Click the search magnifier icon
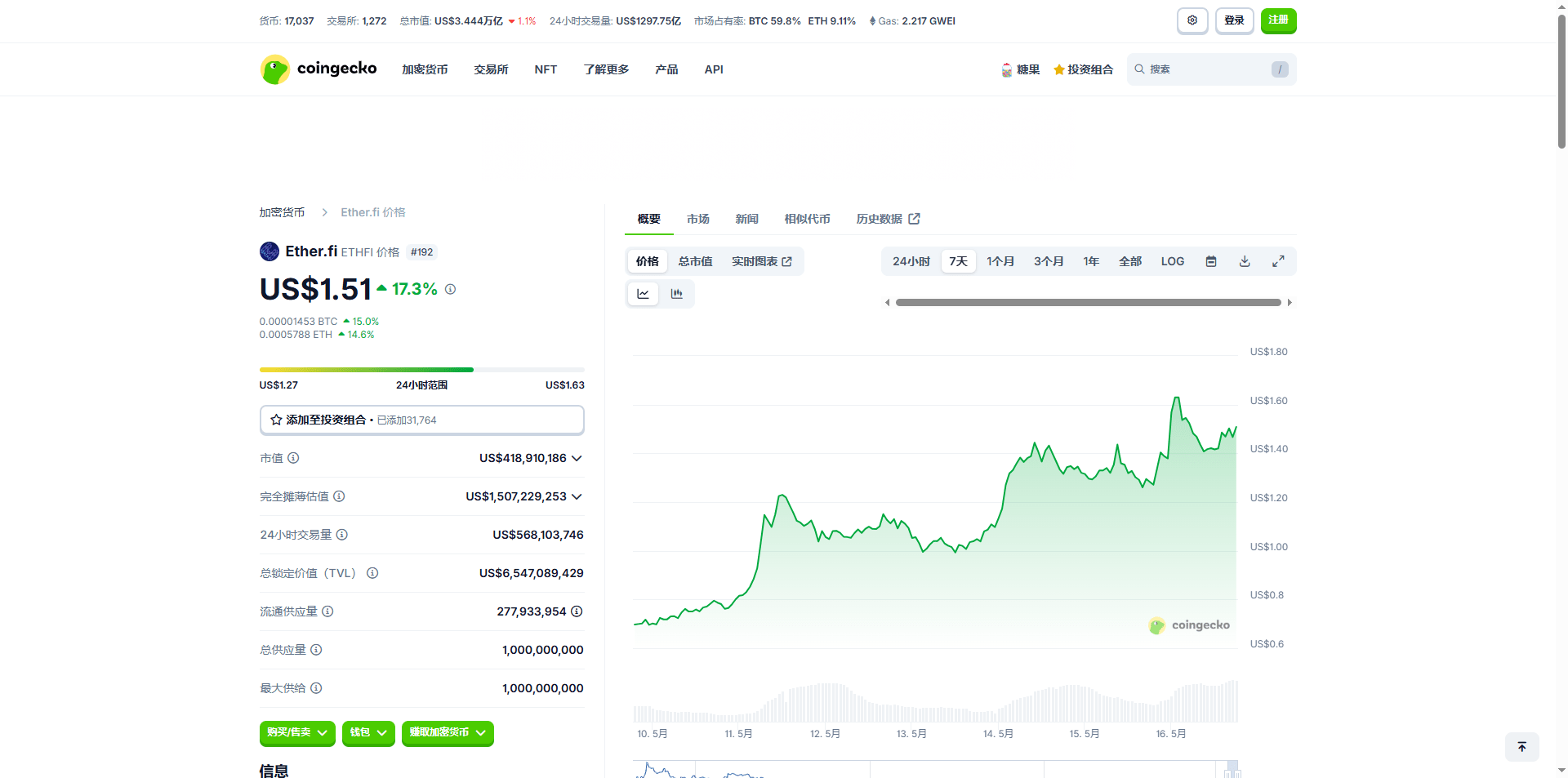The image size is (1568, 778). point(1139,69)
